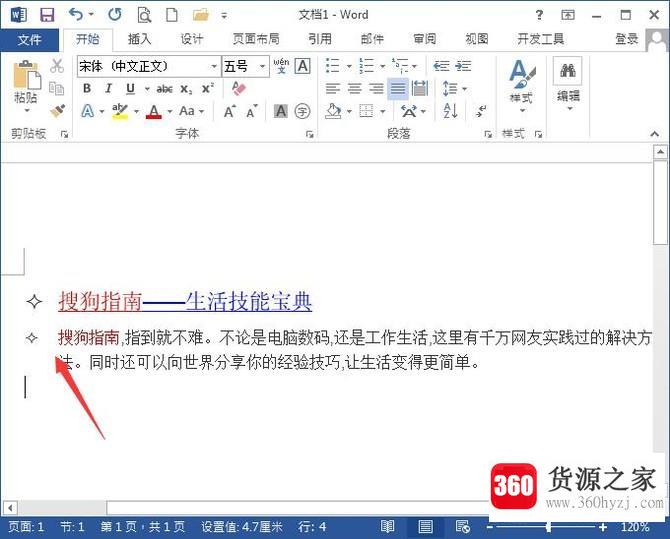Image resolution: width=670 pixels, height=539 pixels.
Task: Switch to Read Mode view in the status bar
Action: (387, 527)
